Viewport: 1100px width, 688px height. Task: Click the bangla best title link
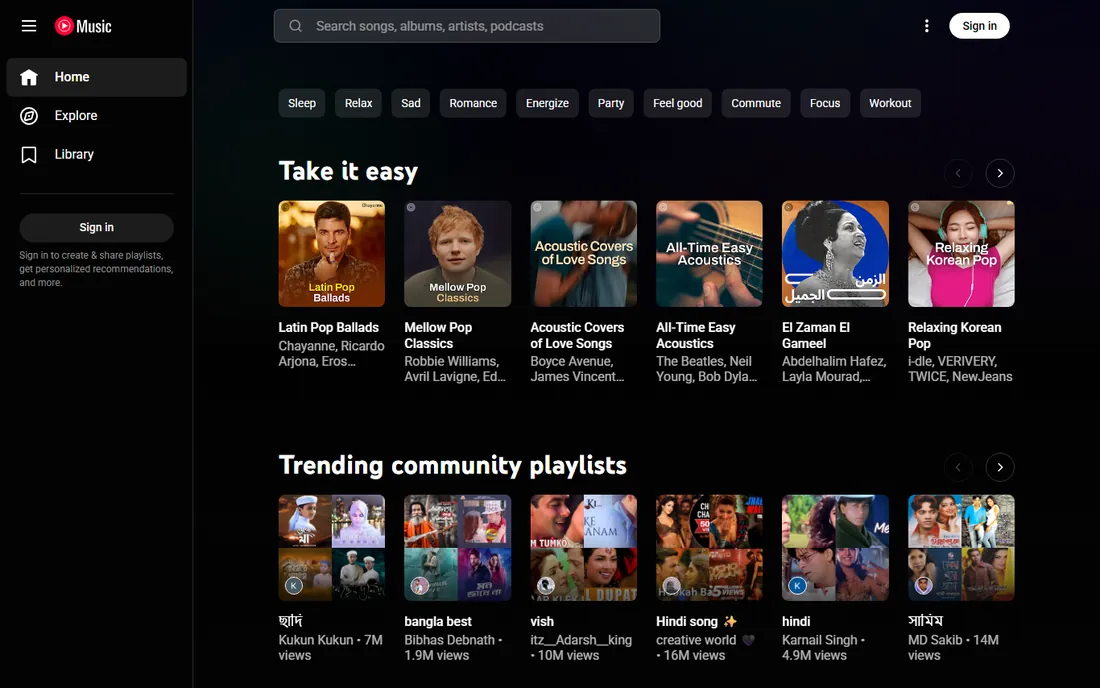[438, 621]
